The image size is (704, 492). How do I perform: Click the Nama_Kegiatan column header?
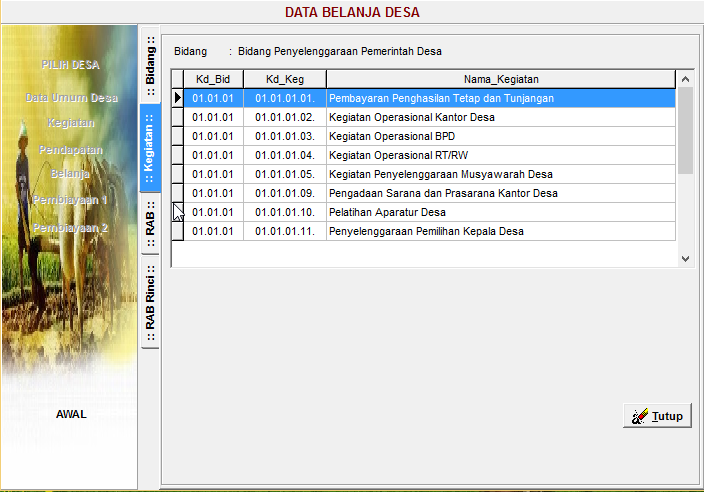tap(501, 79)
